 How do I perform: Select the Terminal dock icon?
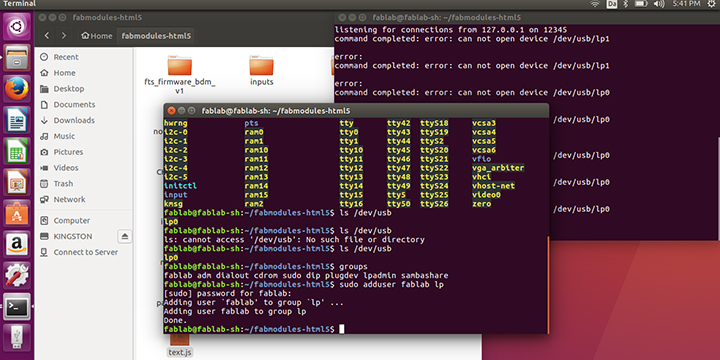[17, 307]
